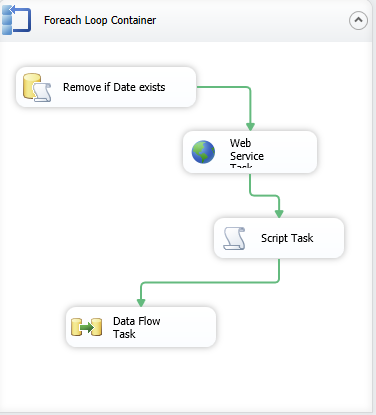Click the Data Flow Task cylinders icon
The width and height of the screenshot is (376, 415).
tap(86, 327)
